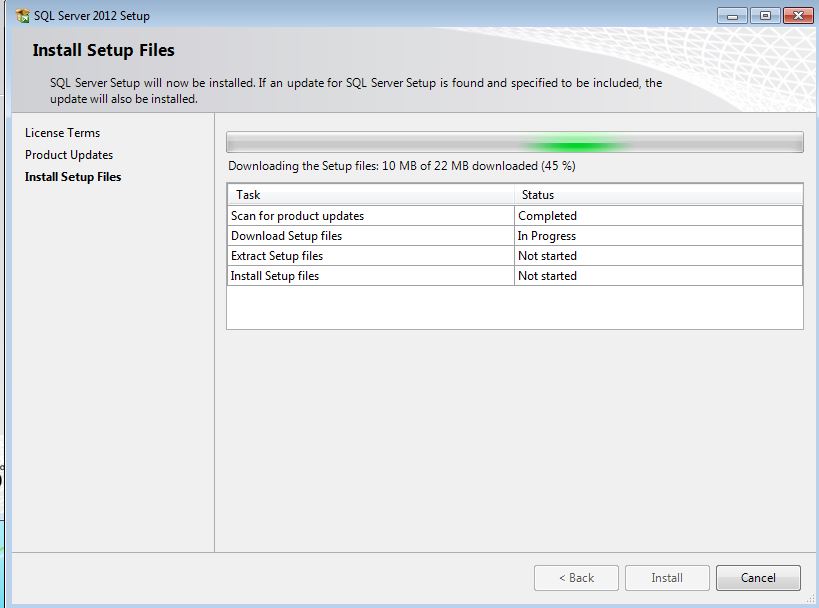Go back with the < Back button
819x608 pixels.
pyautogui.click(x=576, y=578)
